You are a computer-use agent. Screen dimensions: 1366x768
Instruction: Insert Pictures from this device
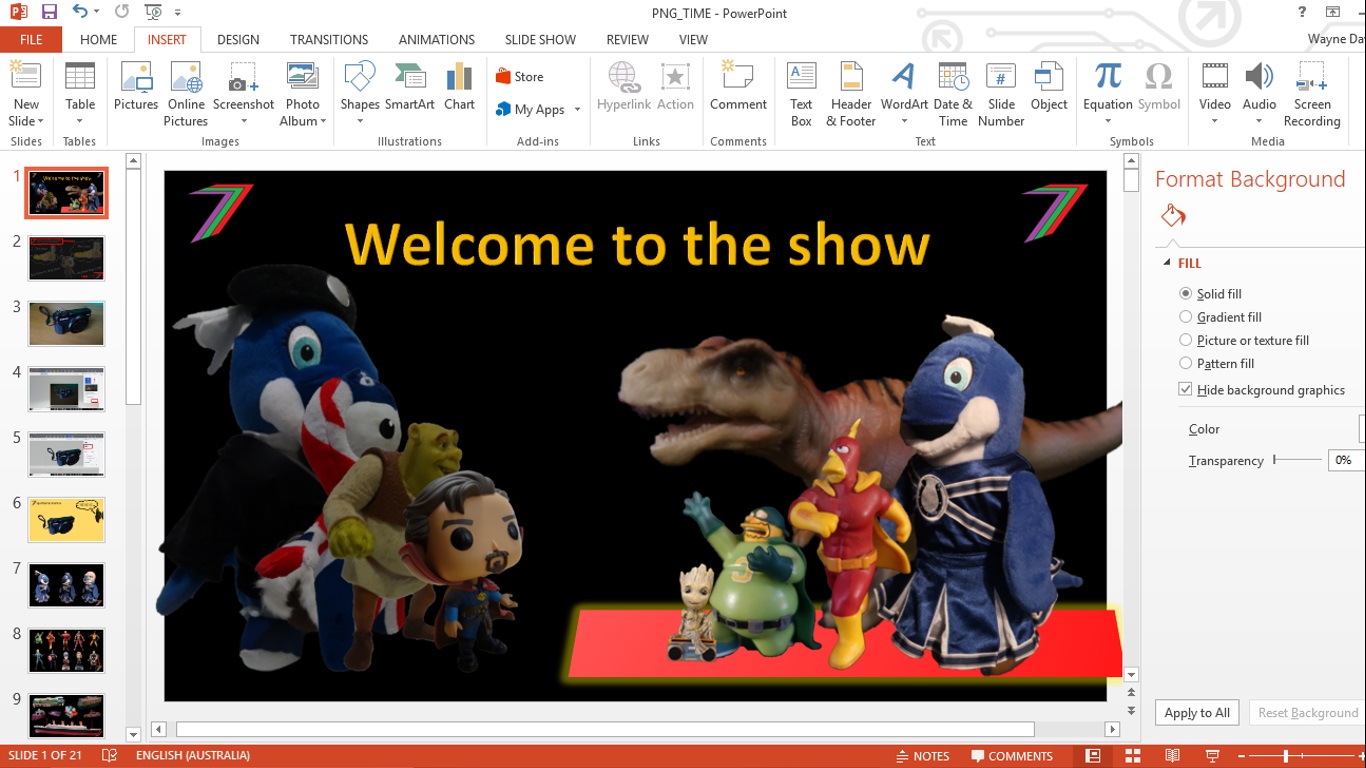point(136,87)
